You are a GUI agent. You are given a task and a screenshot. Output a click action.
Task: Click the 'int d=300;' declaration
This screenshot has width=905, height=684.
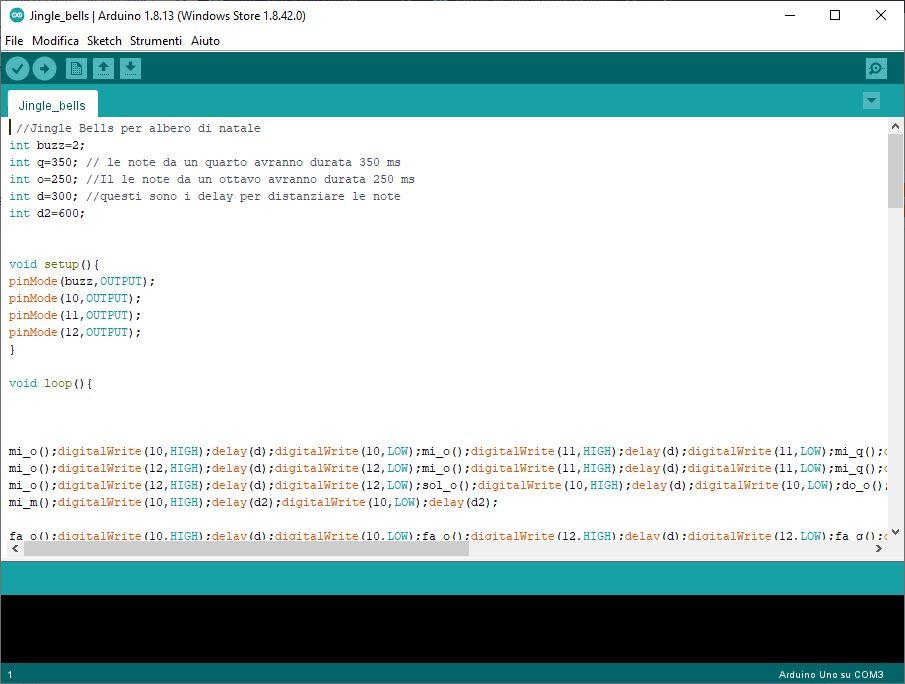pyautogui.click(x=43, y=196)
